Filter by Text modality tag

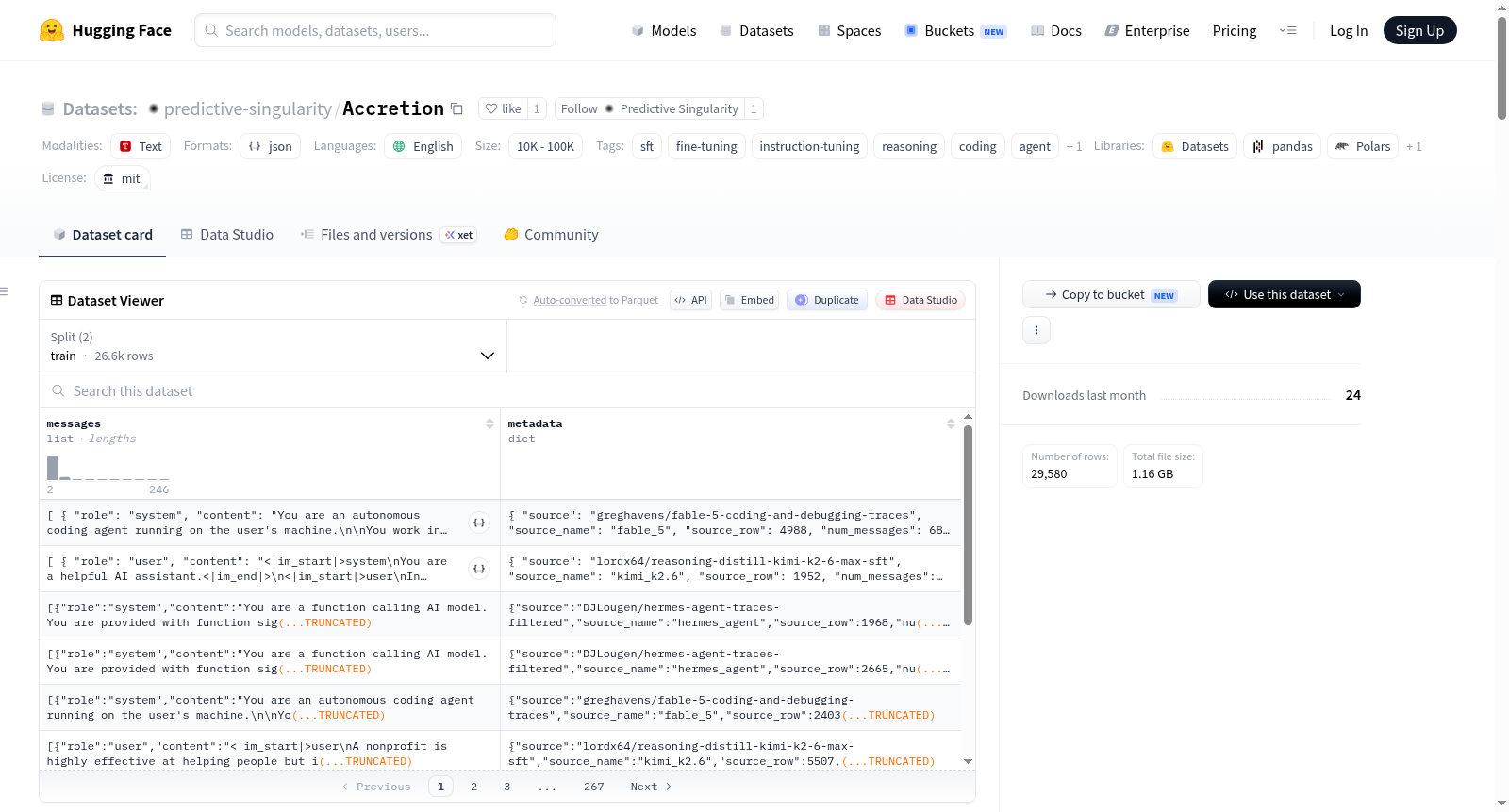(x=141, y=146)
